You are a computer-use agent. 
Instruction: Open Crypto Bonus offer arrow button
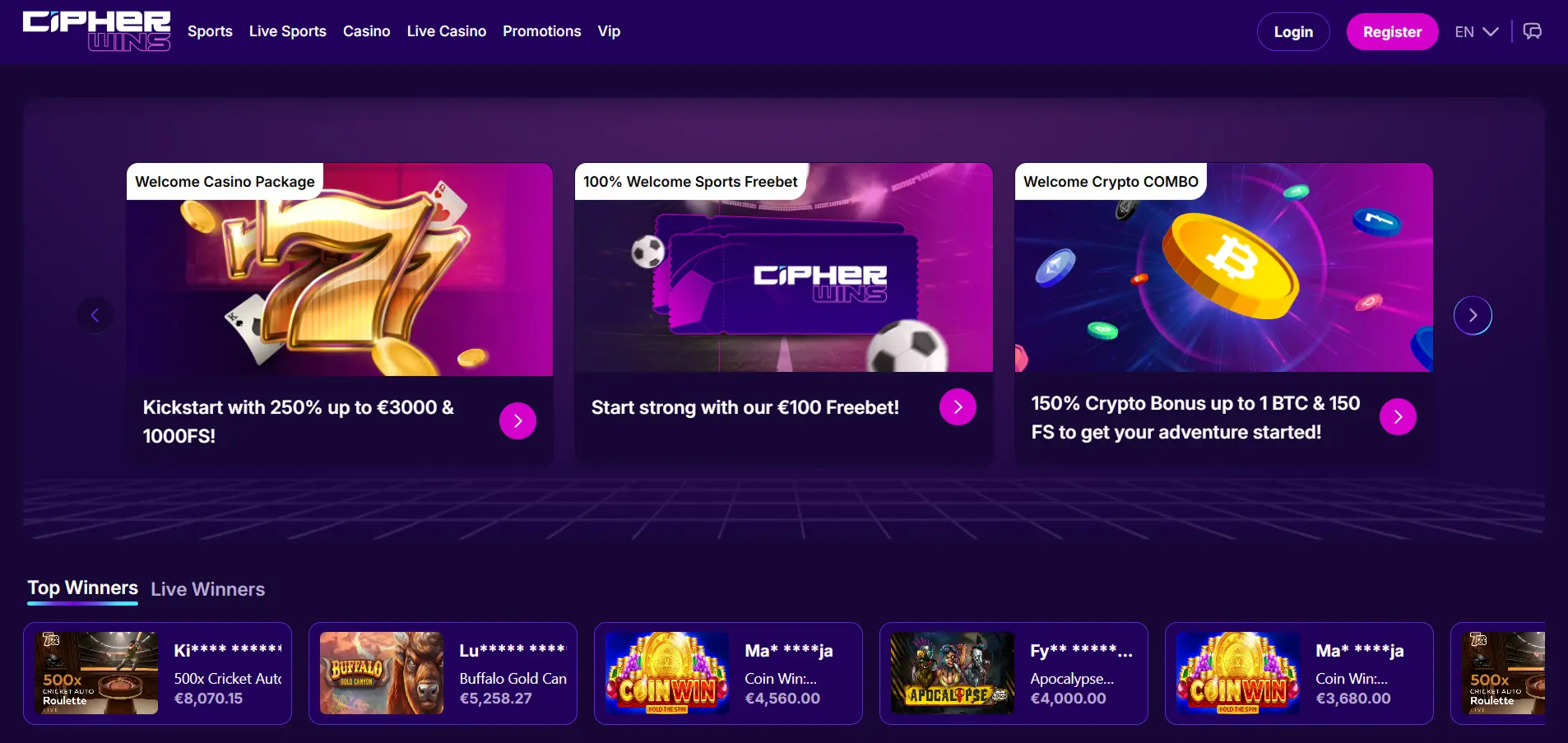tap(1398, 417)
